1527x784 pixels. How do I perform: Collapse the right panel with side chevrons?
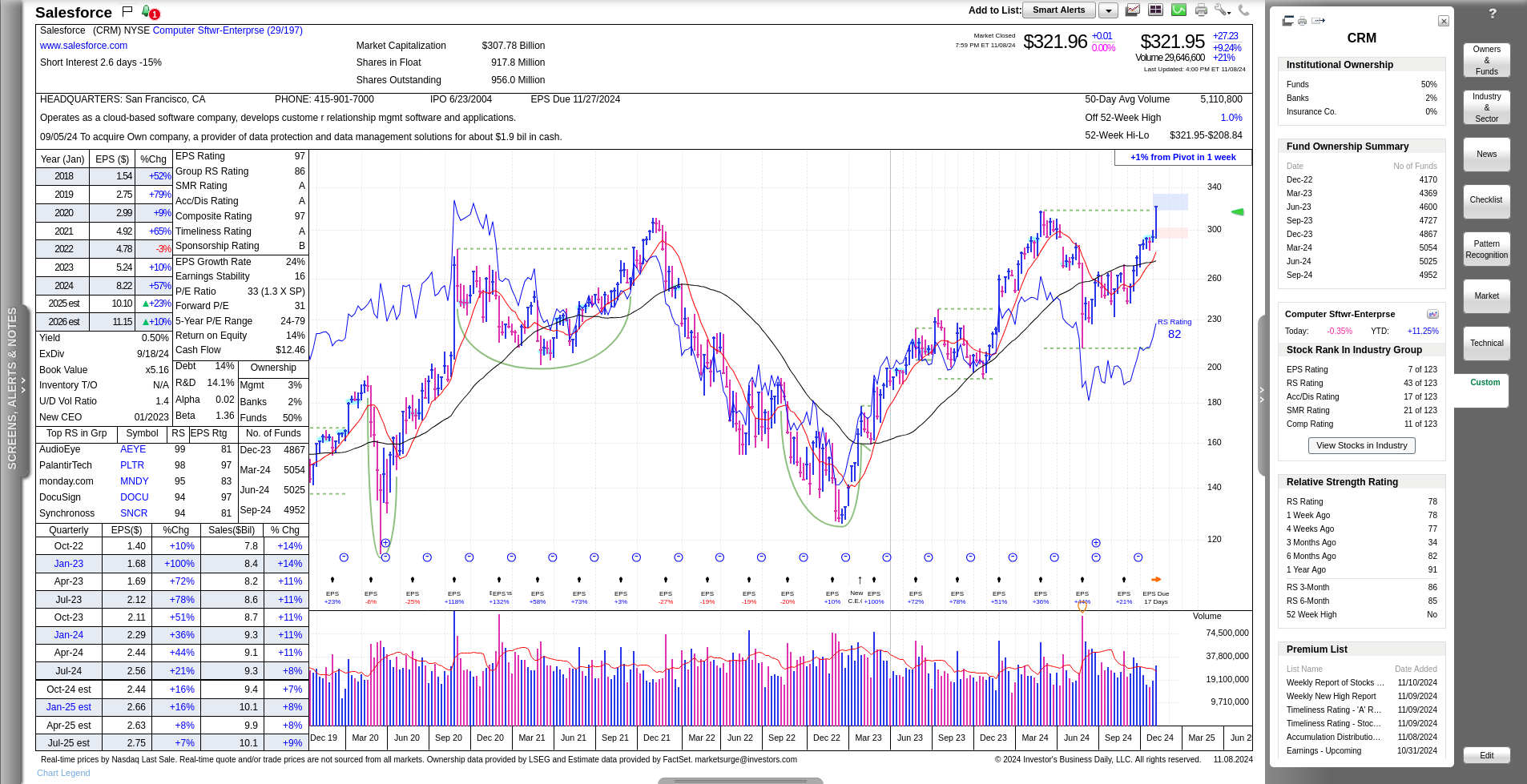1262,394
